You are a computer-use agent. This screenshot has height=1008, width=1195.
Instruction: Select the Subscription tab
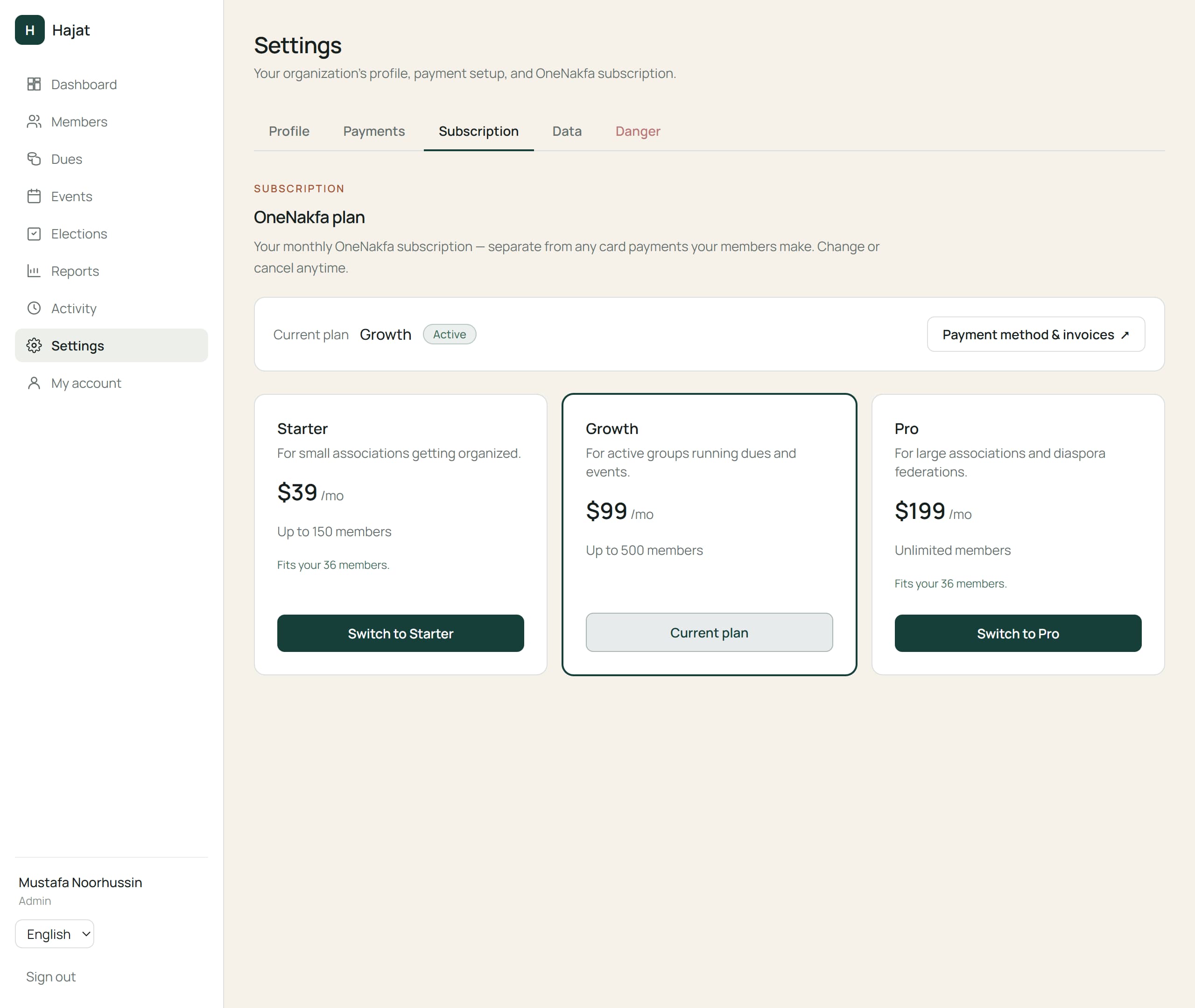(479, 132)
